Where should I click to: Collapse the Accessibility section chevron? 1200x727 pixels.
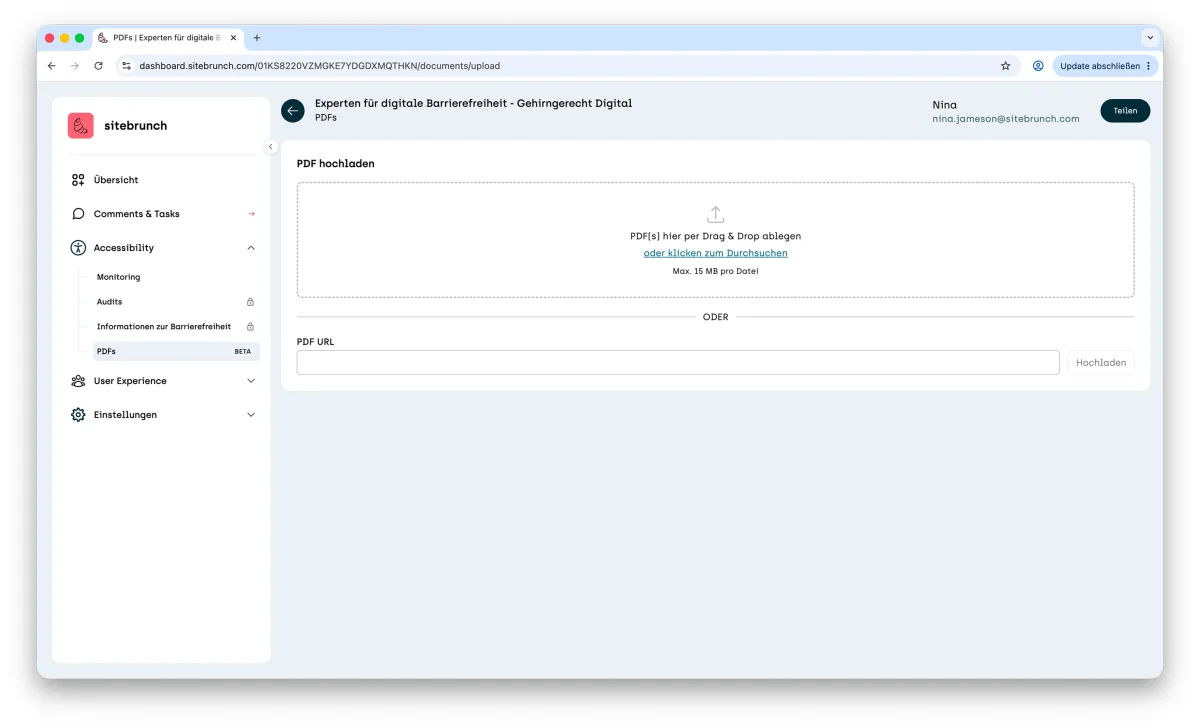(251, 248)
